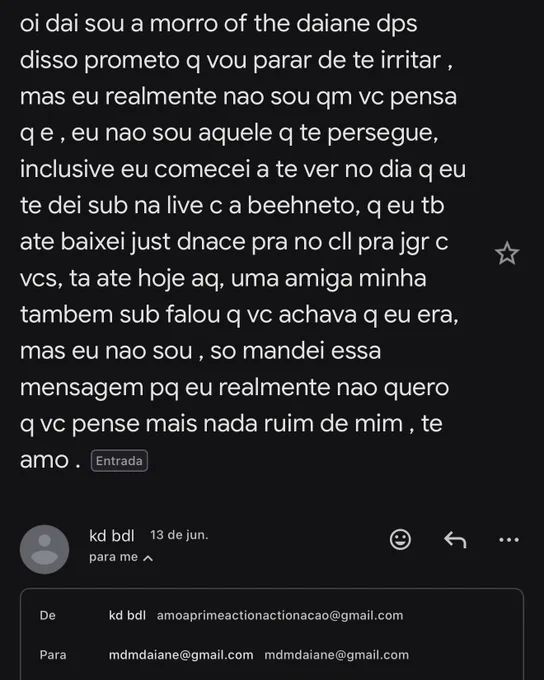This screenshot has width=544, height=680.
Task: Select the second mdmdaiane@gmail.com recipient
Action: [337, 655]
